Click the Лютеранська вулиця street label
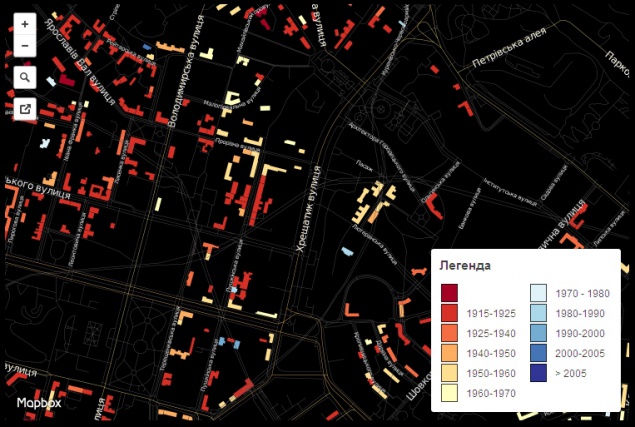This screenshot has width=635, height=427. pos(374,243)
